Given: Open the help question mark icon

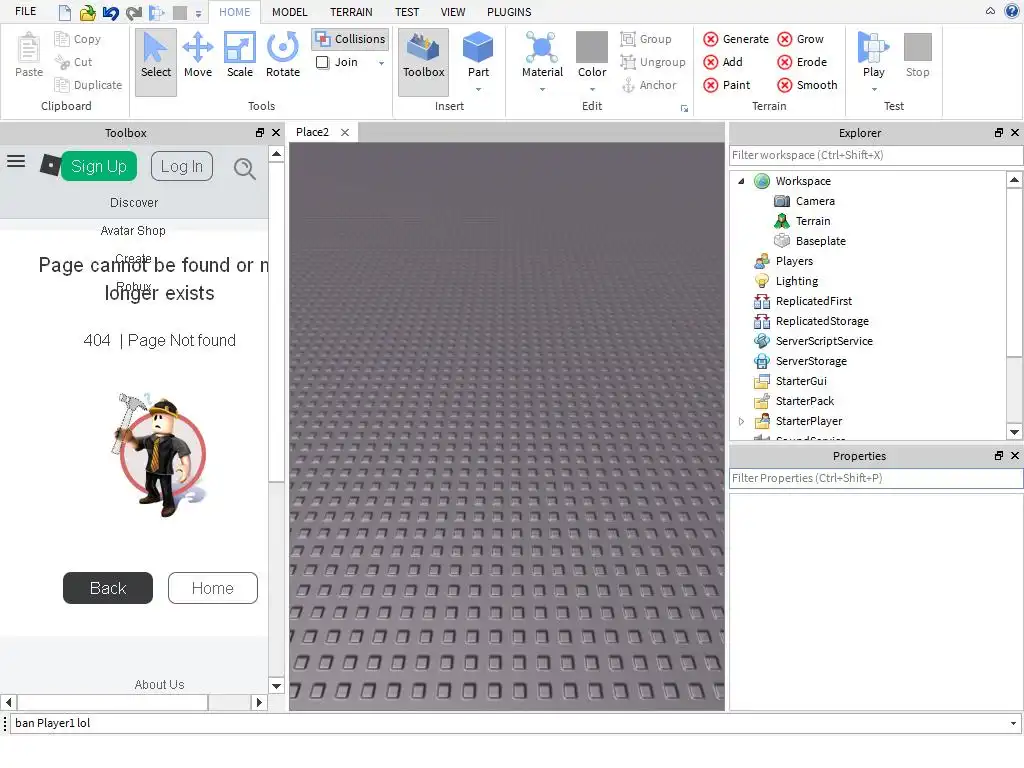Looking at the screenshot, I should tap(1012, 11).
